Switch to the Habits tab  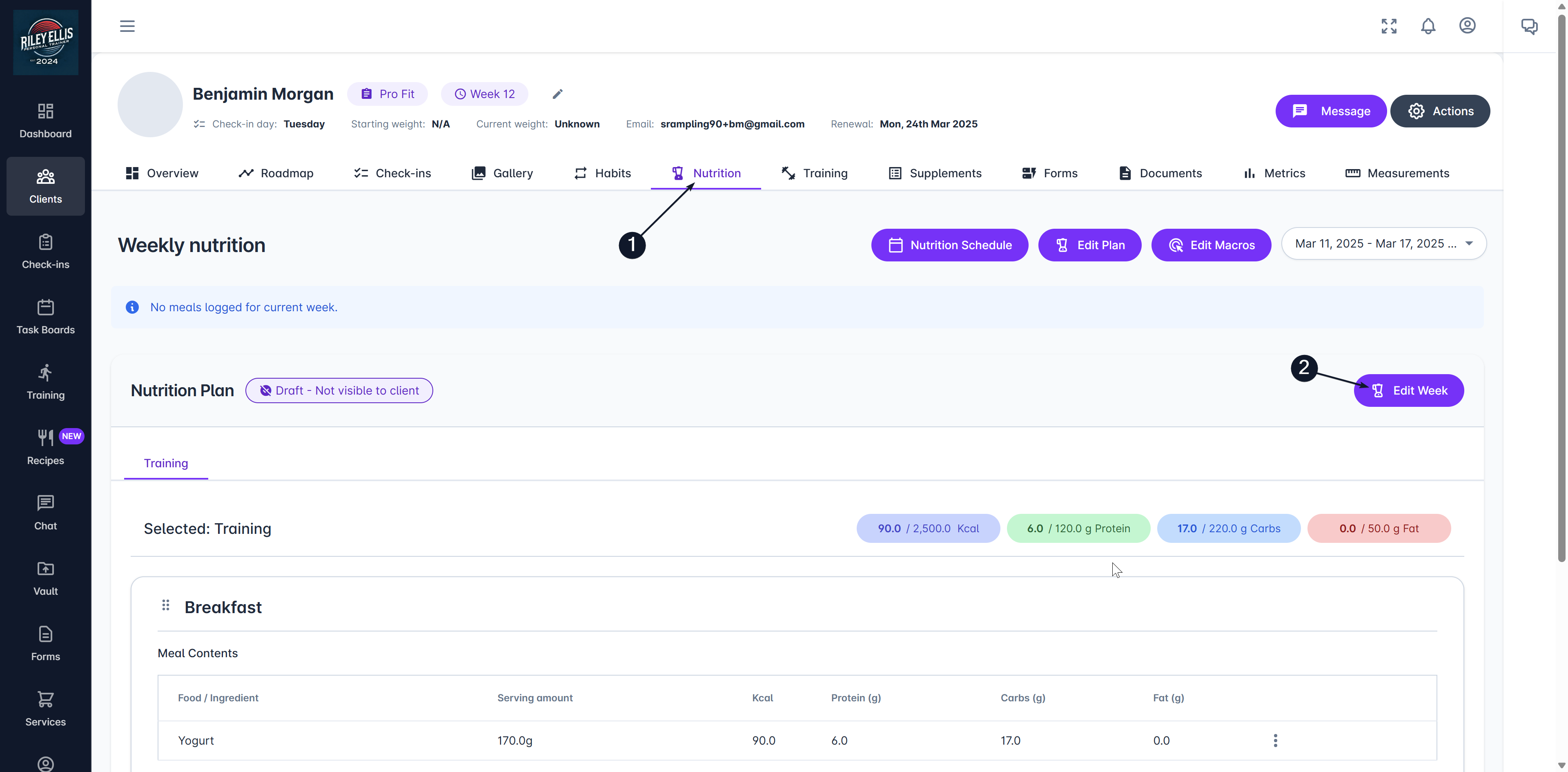(x=602, y=173)
